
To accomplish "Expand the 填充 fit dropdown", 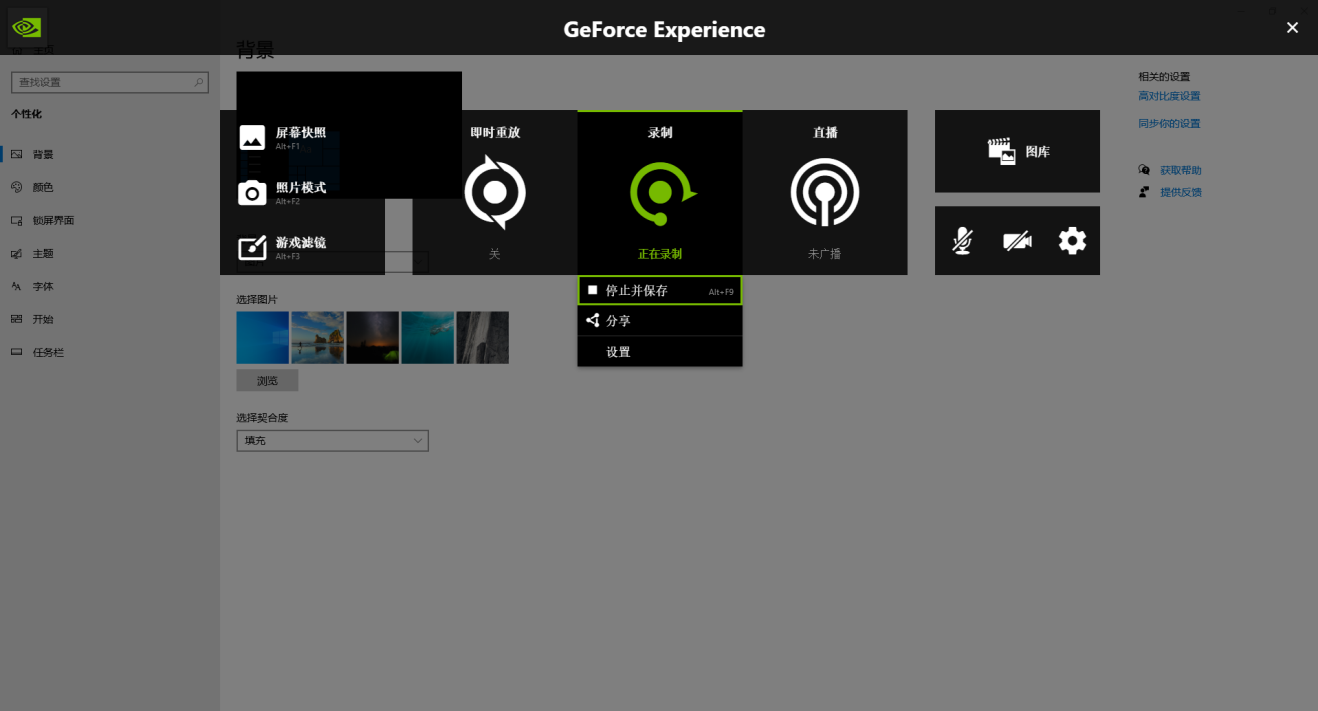I will pos(333,440).
